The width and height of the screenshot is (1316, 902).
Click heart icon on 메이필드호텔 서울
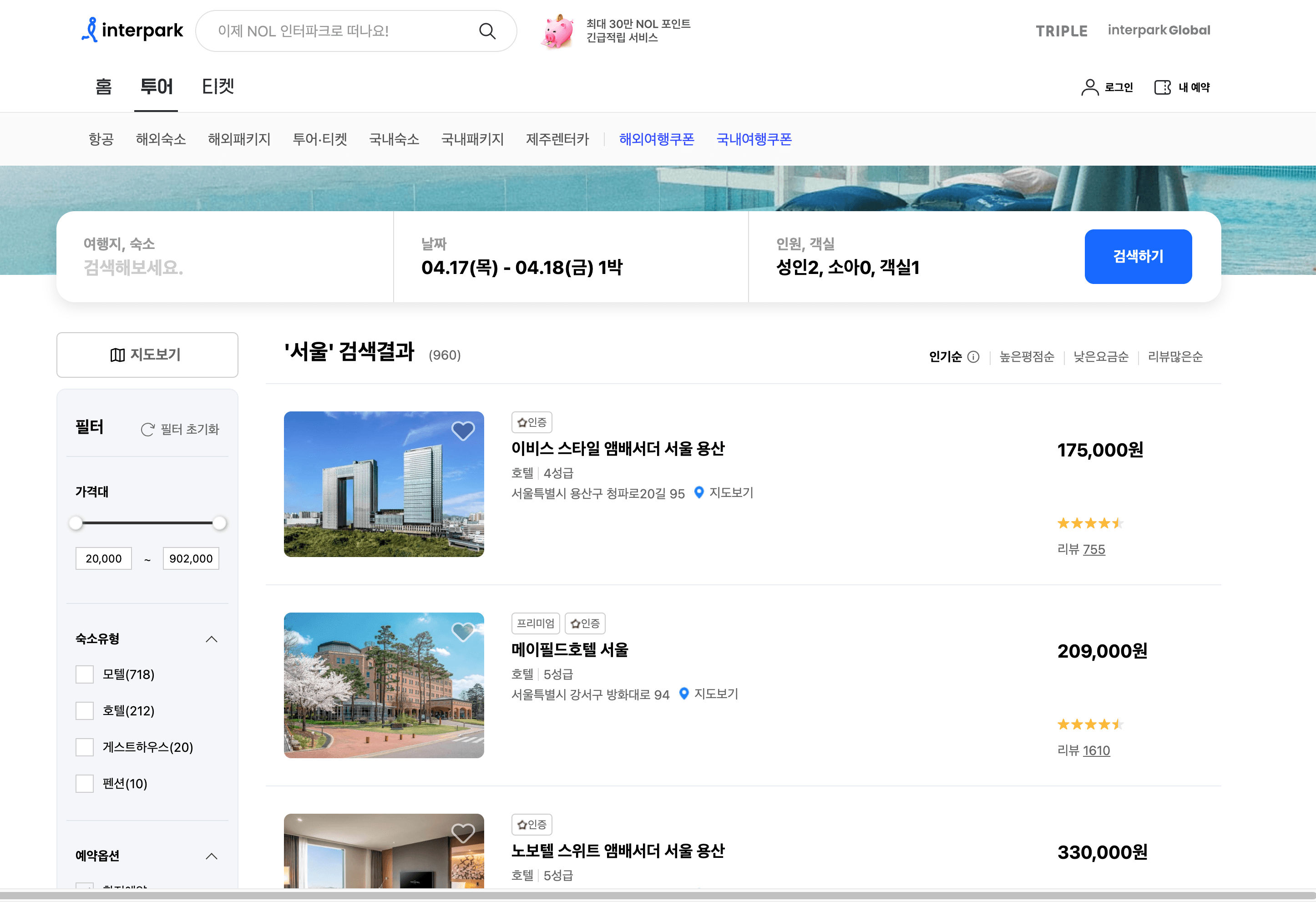(x=463, y=632)
